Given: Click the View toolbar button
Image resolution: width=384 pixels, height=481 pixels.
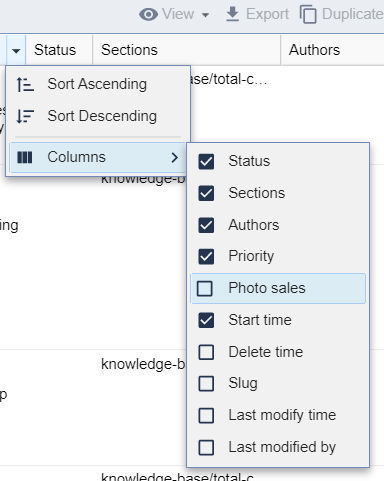Looking at the screenshot, I should 174,14.
